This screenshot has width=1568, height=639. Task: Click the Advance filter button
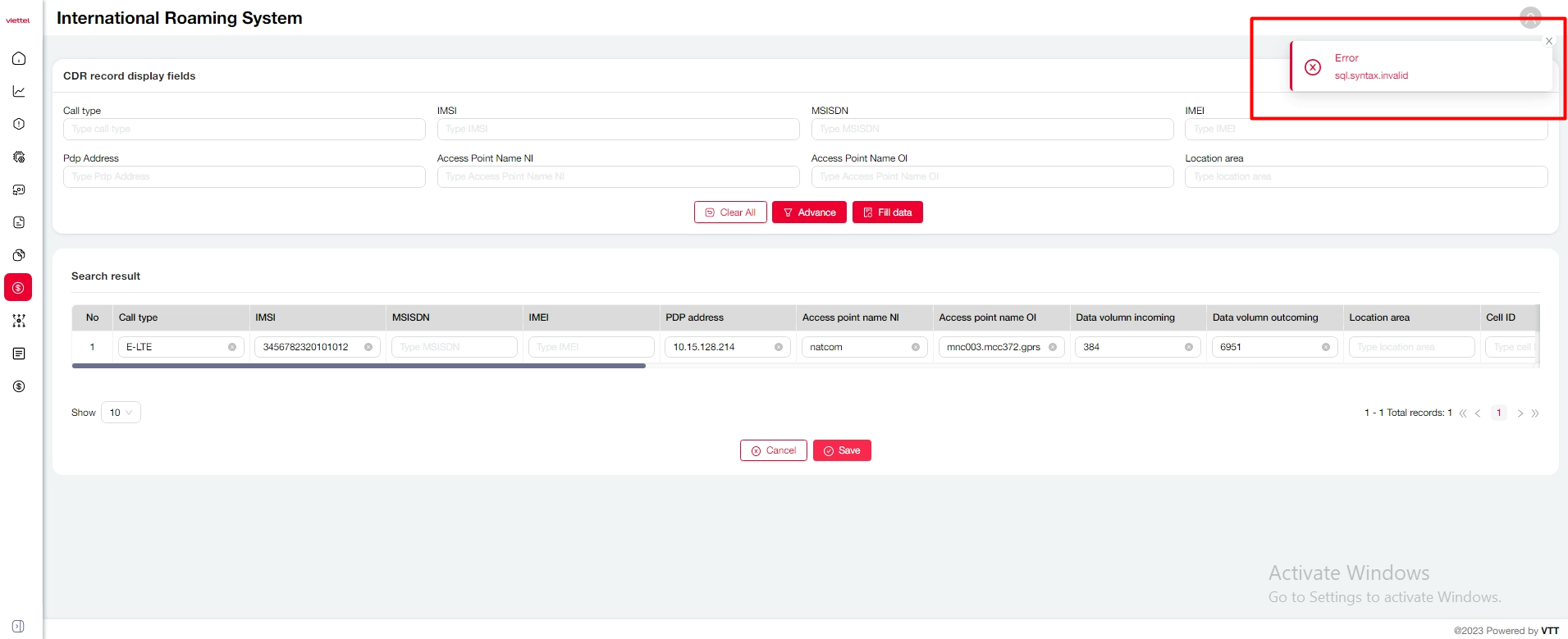tap(809, 212)
